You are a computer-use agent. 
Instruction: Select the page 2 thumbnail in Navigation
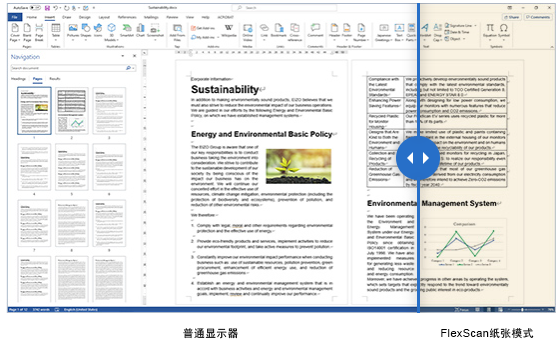click(x=72, y=111)
